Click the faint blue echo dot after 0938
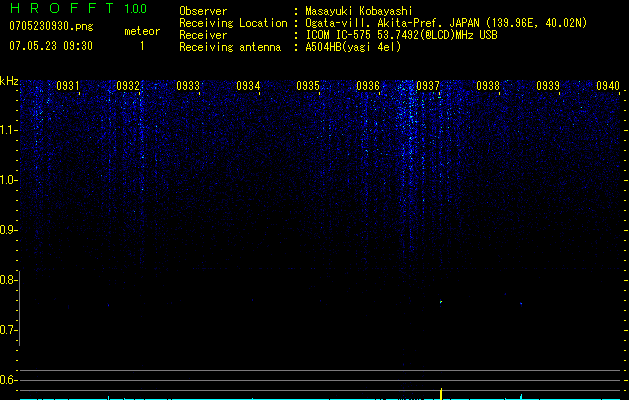Image resolution: width=629 pixels, height=400 pixels. 521,304
